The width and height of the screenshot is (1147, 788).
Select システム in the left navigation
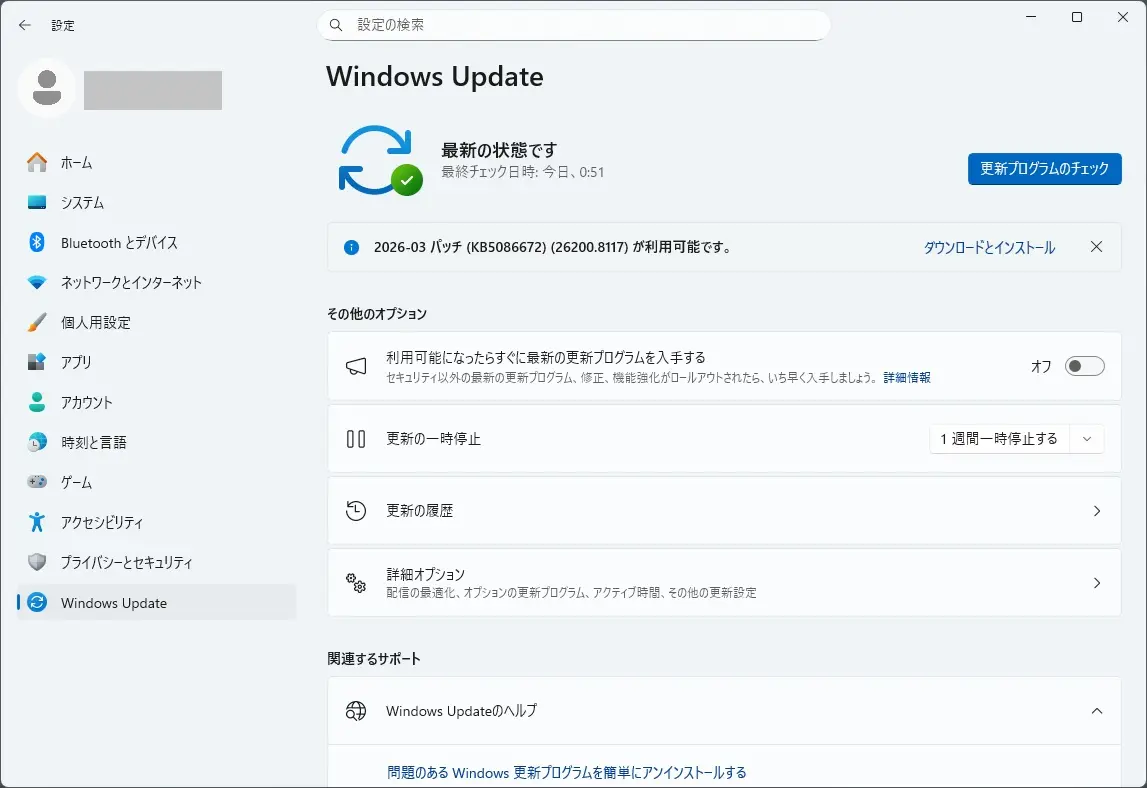coord(82,202)
